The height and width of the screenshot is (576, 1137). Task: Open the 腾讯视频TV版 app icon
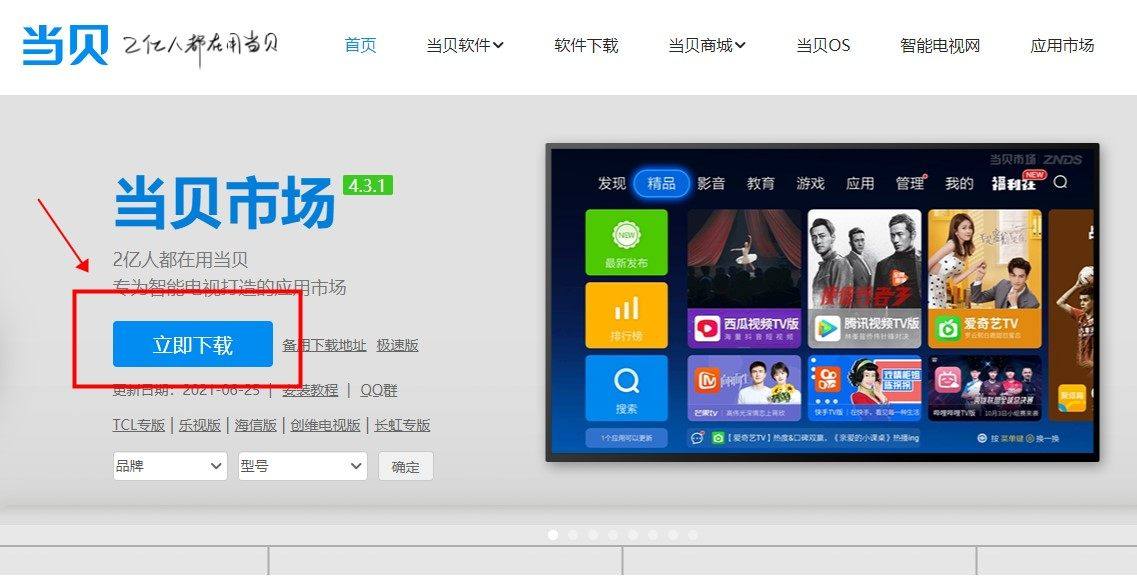827,327
